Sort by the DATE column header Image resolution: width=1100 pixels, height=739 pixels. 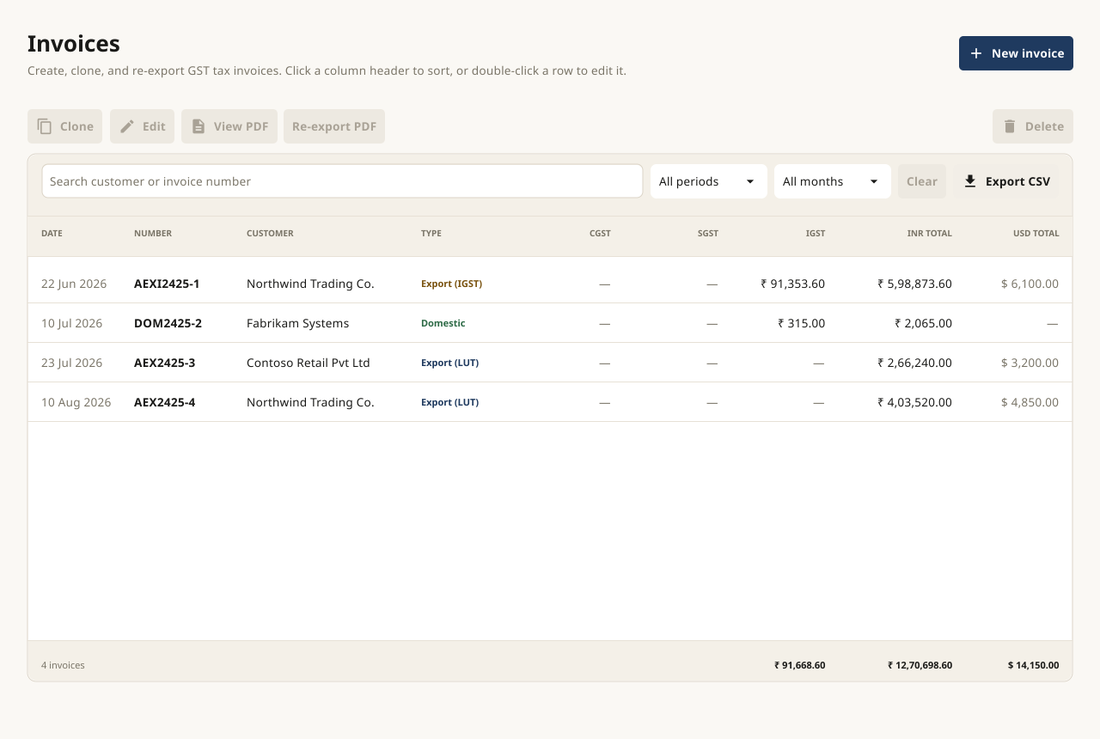click(52, 233)
